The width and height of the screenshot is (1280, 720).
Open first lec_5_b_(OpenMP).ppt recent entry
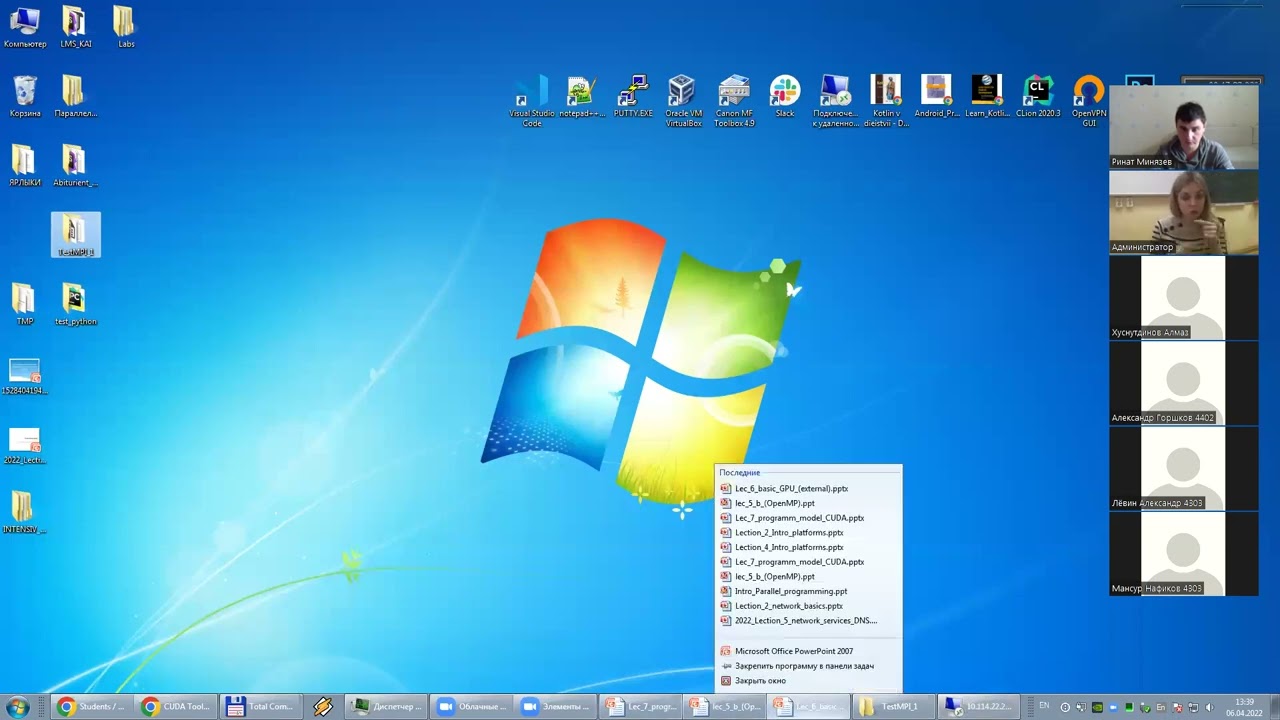[808, 503]
